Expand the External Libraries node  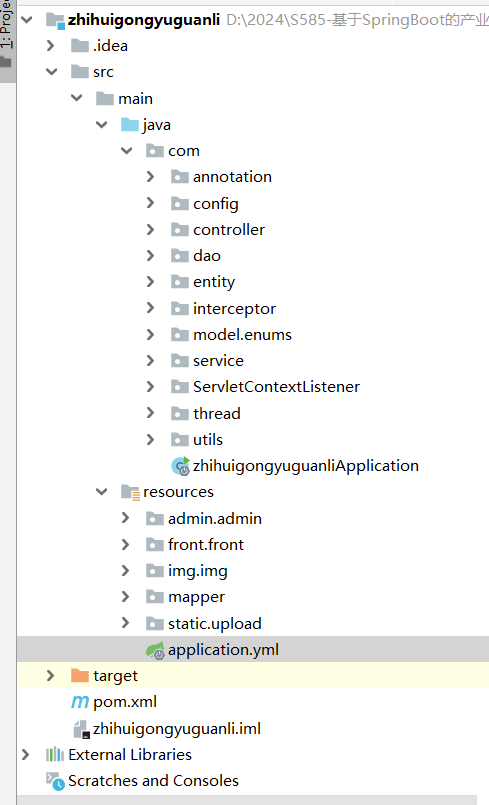tap(26, 754)
